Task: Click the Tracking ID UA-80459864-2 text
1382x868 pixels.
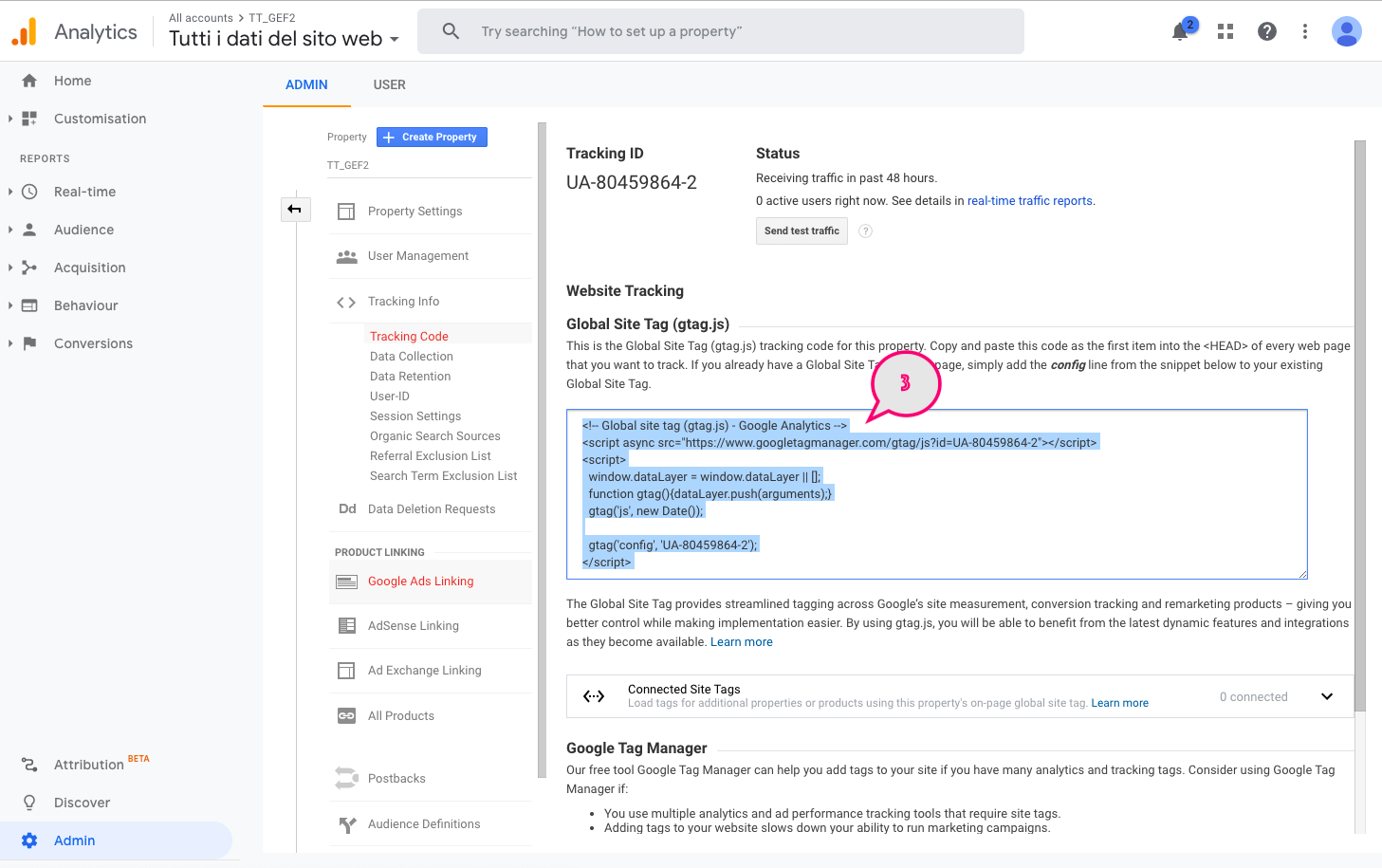Action: (632, 183)
